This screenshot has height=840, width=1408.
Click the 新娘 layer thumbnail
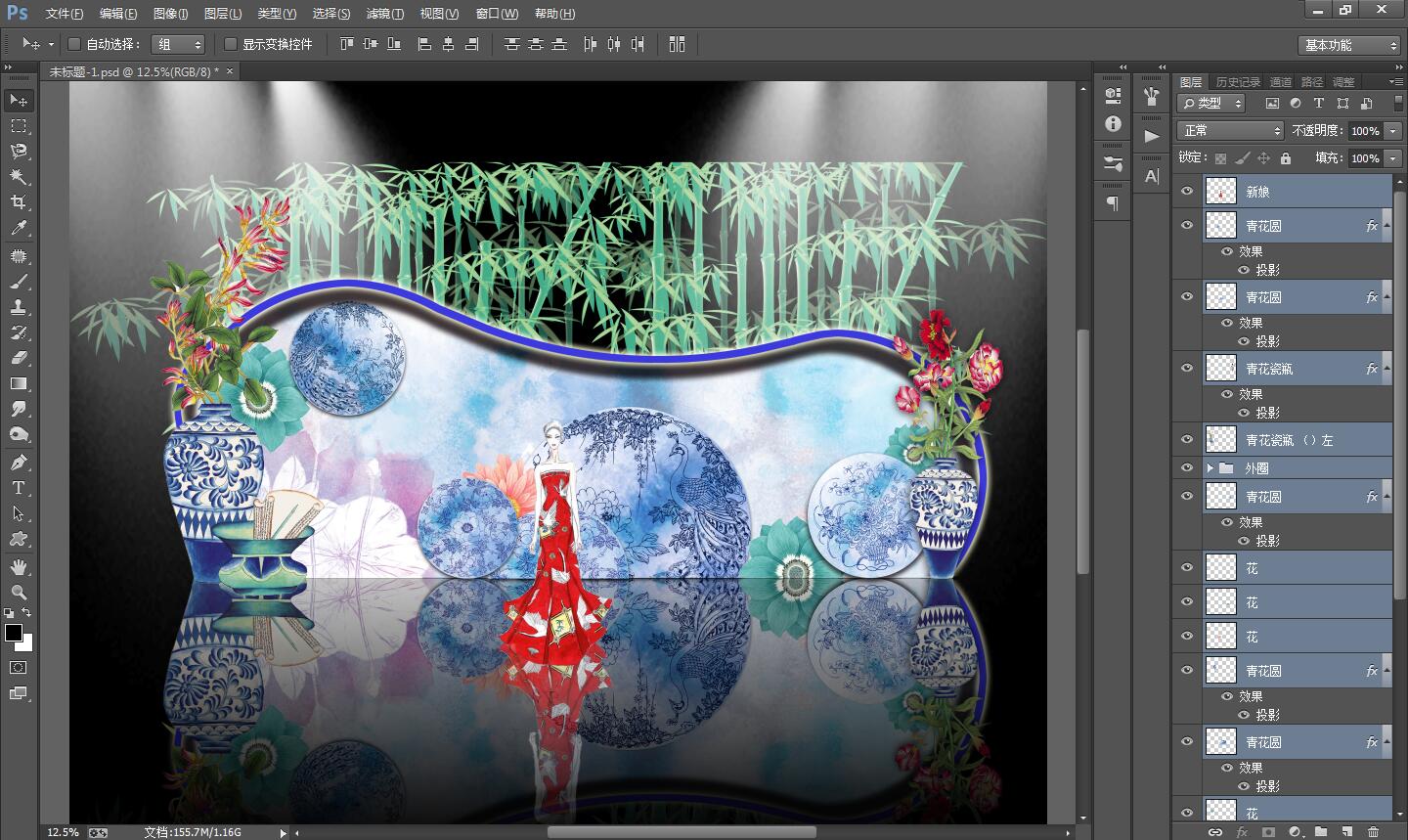click(1220, 192)
